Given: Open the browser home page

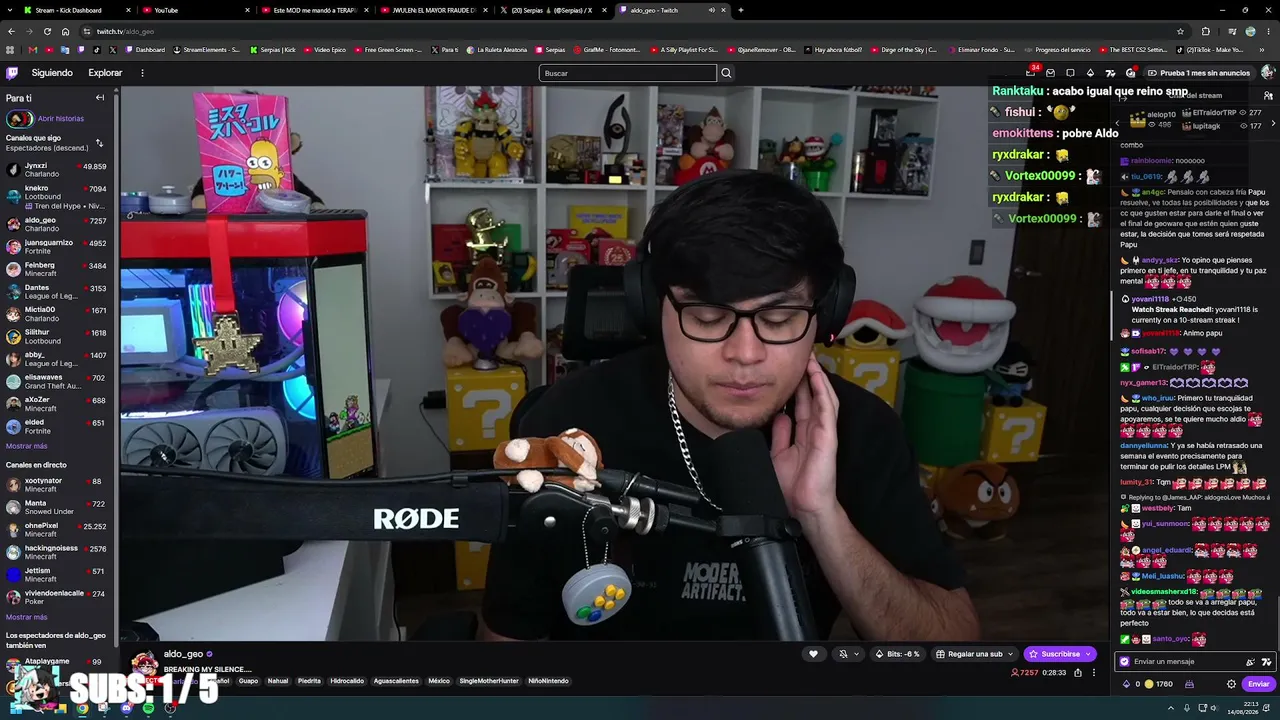Looking at the screenshot, I should pos(66,31).
